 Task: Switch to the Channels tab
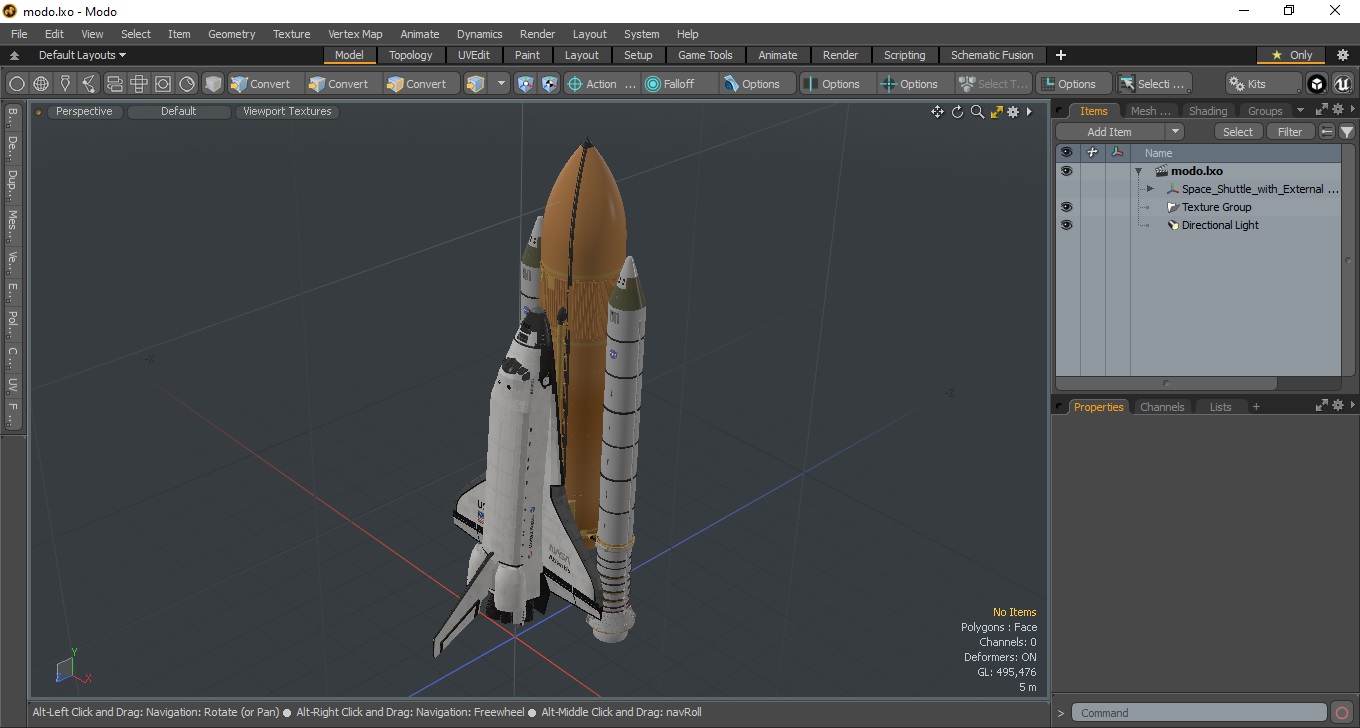1162,407
